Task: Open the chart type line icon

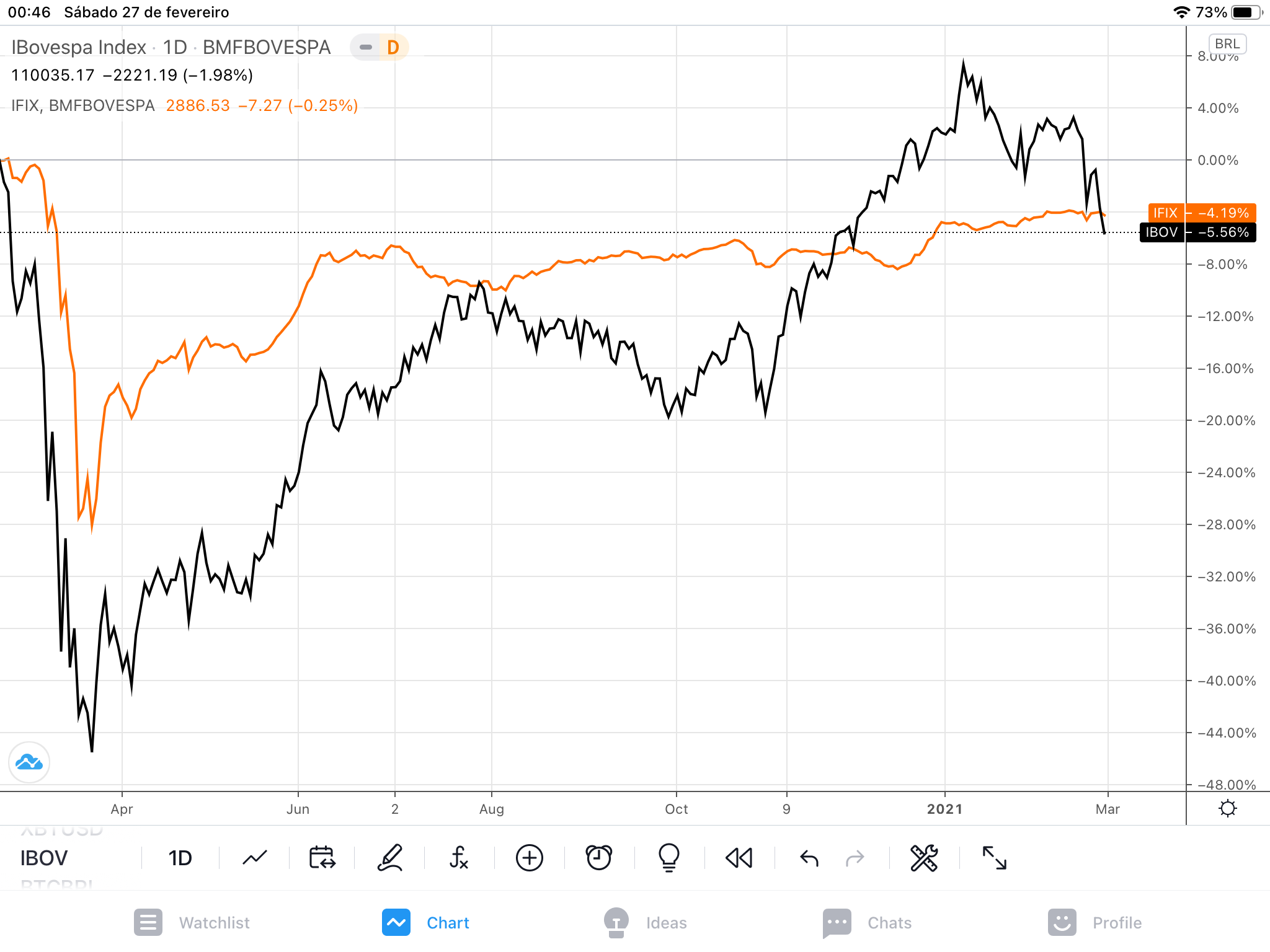Action: [254, 858]
